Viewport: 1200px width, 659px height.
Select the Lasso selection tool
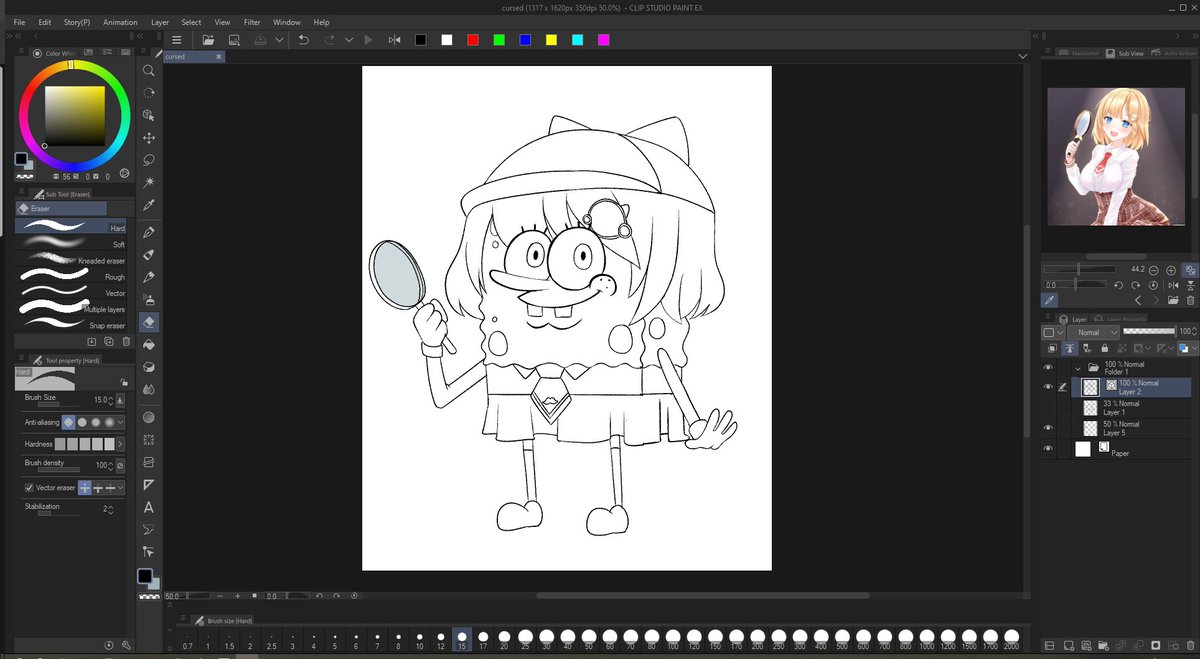(149, 160)
